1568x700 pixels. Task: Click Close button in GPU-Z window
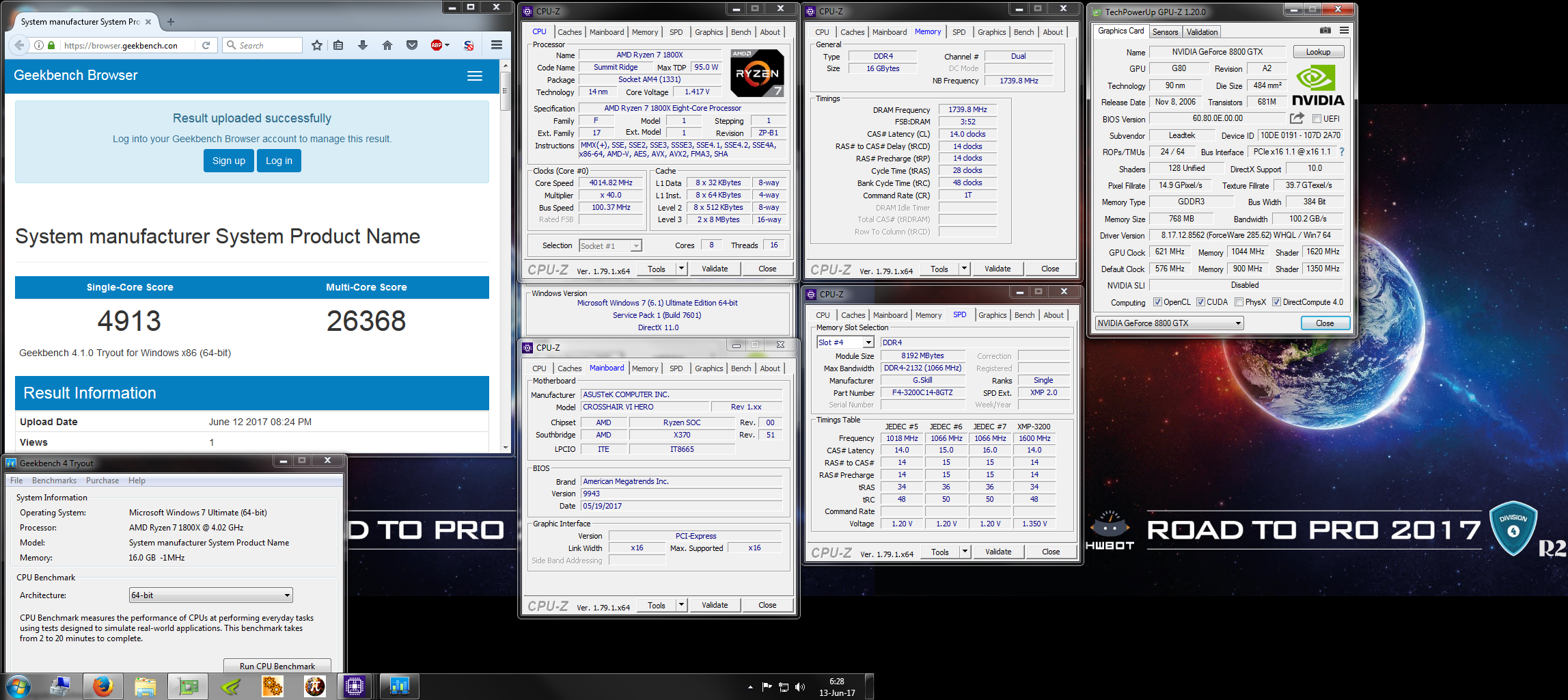pyautogui.click(x=1325, y=323)
